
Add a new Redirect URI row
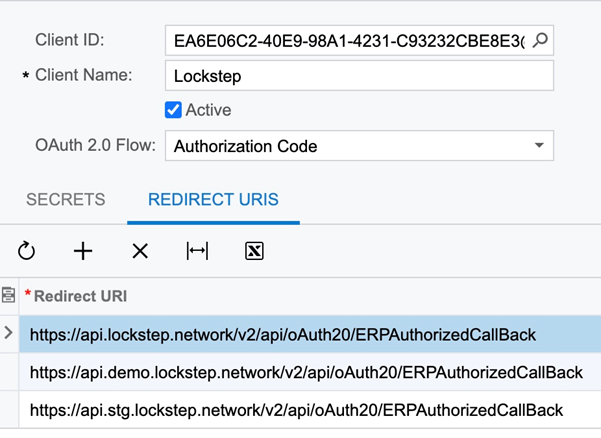[83, 251]
